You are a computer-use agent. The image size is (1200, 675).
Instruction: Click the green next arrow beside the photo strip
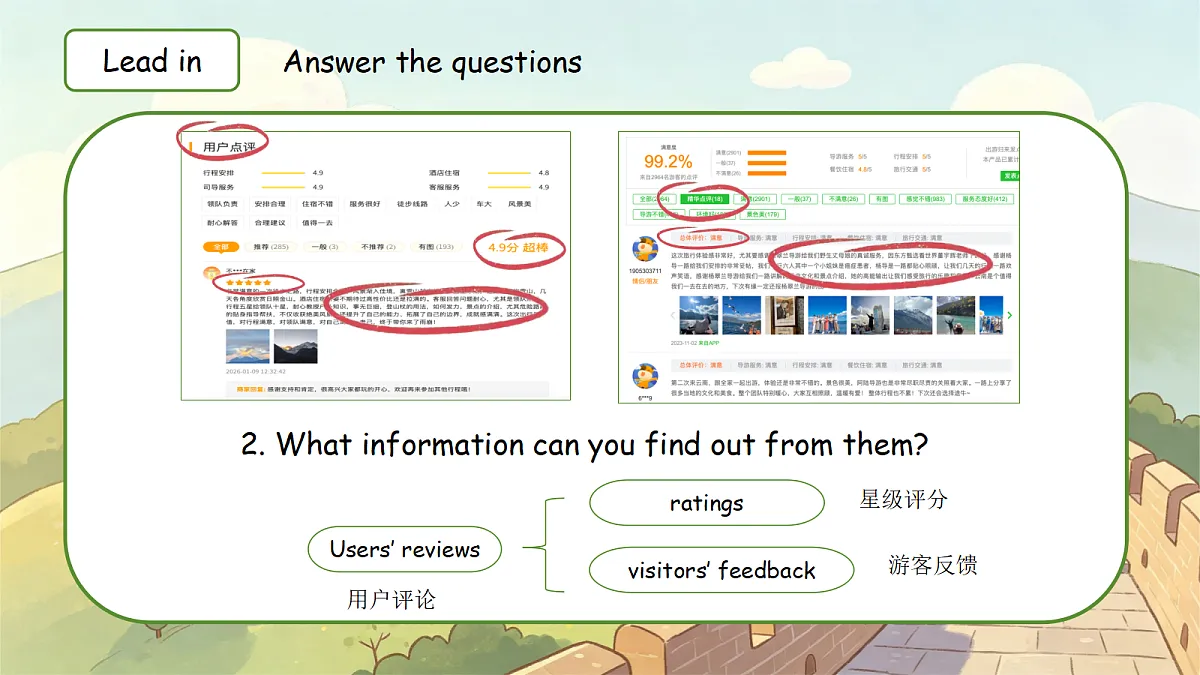(1010, 315)
